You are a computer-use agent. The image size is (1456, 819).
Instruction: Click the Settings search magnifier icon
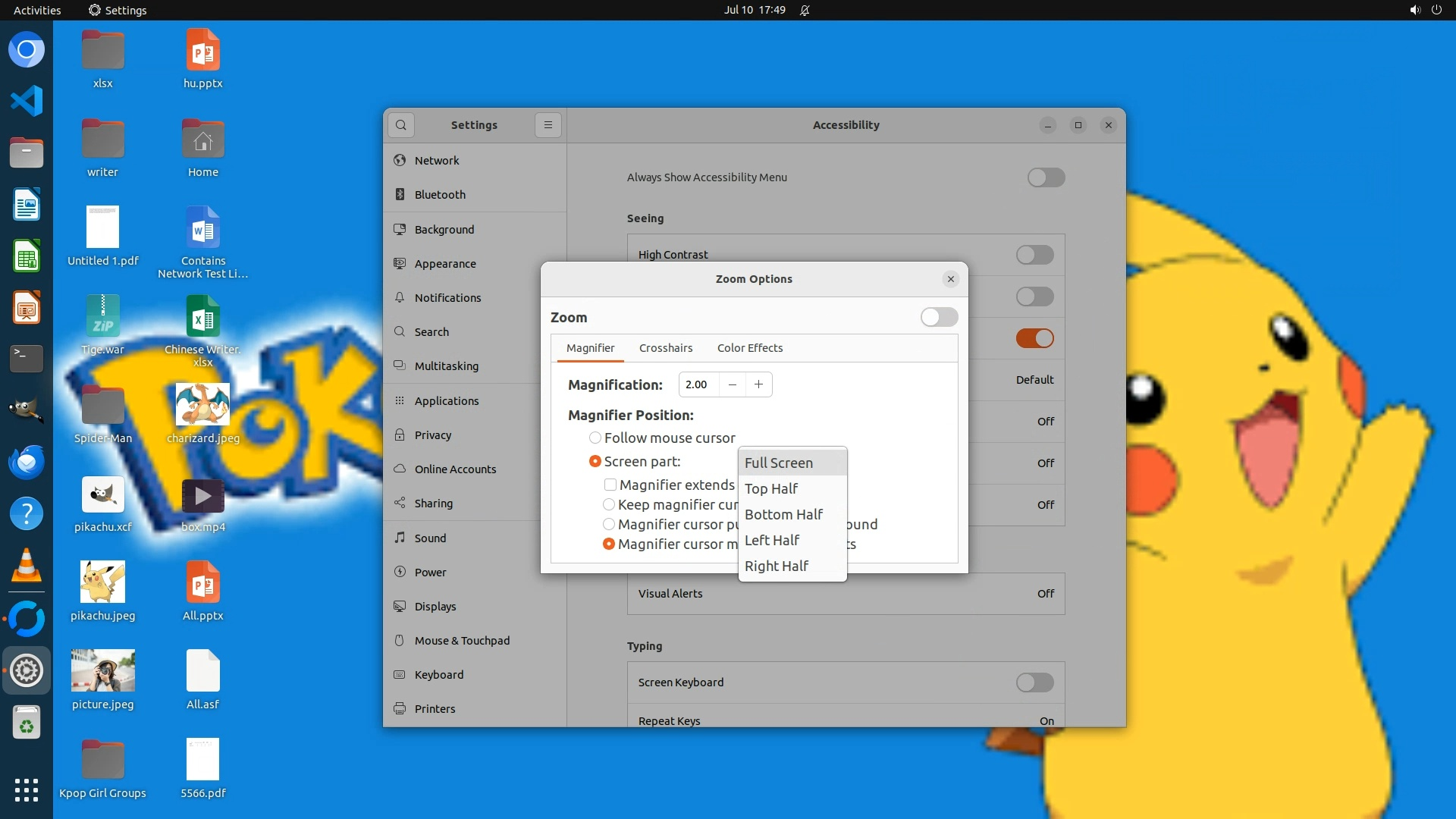tap(401, 125)
